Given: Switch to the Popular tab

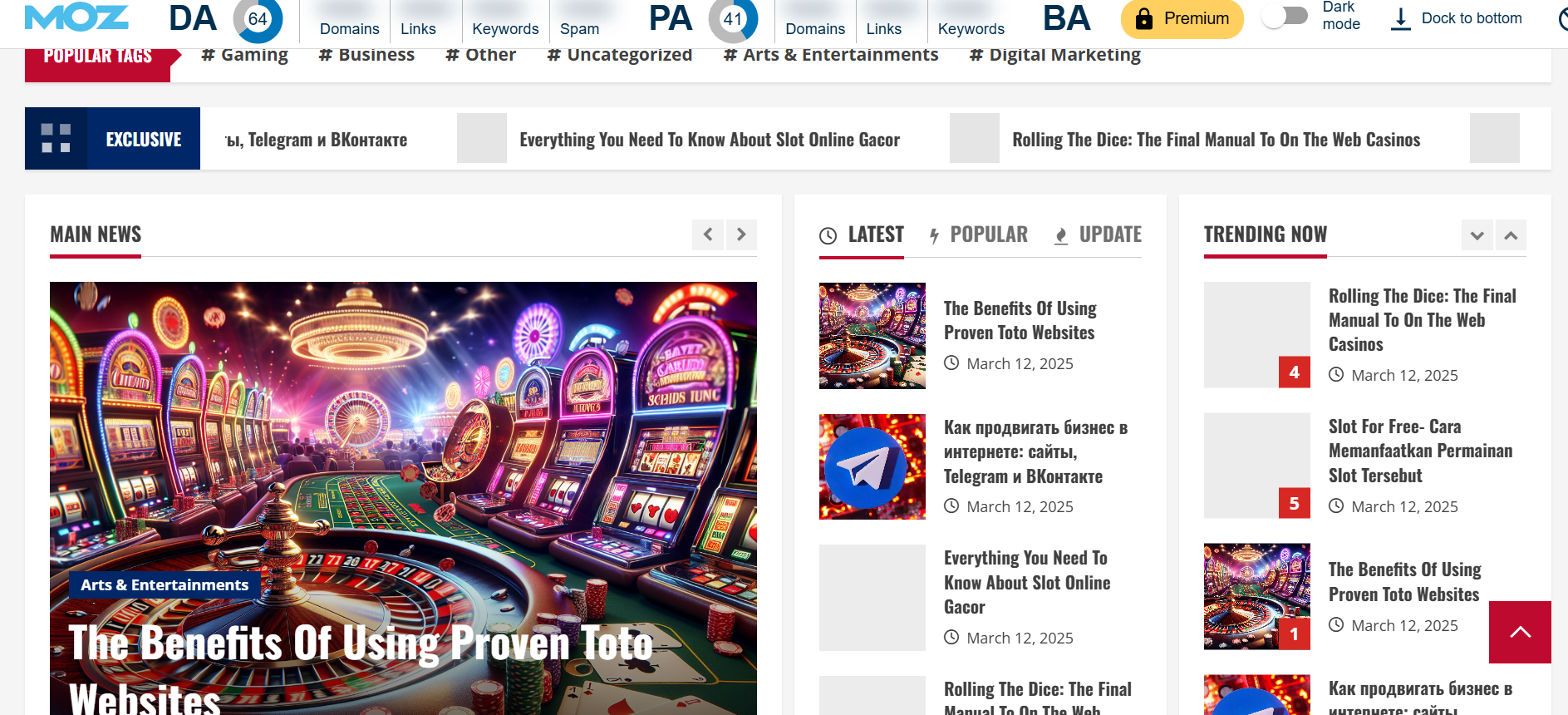Looking at the screenshot, I should click(978, 234).
